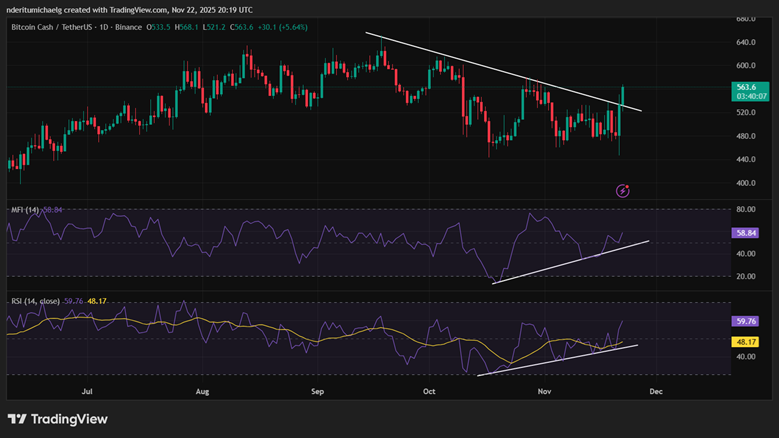
Task: Click the Bitcoin Cash / TetherUS symbol title
Action: pyautogui.click(x=50, y=26)
